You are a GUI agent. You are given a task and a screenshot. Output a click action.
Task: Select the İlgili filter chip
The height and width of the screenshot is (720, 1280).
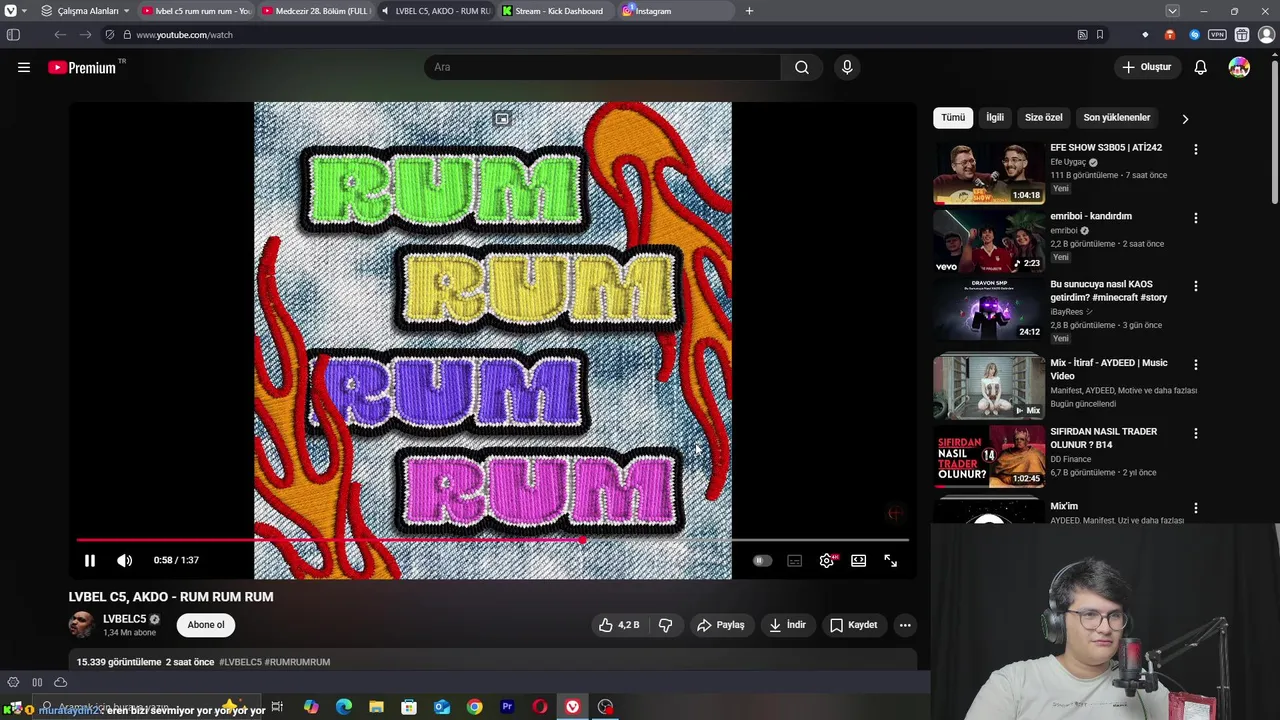995,117
